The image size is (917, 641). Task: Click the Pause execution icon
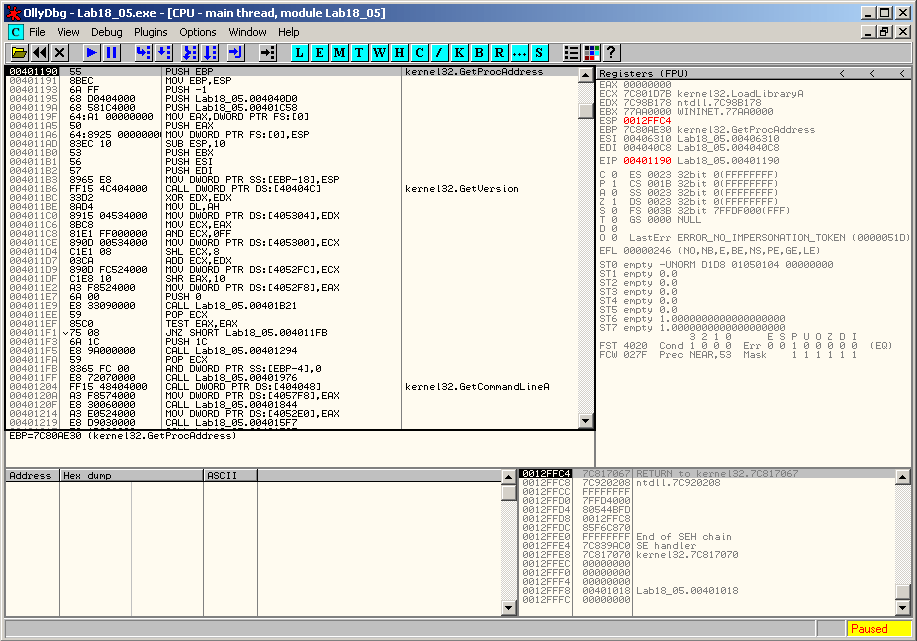pyautogui.click(x=111, y=52)
